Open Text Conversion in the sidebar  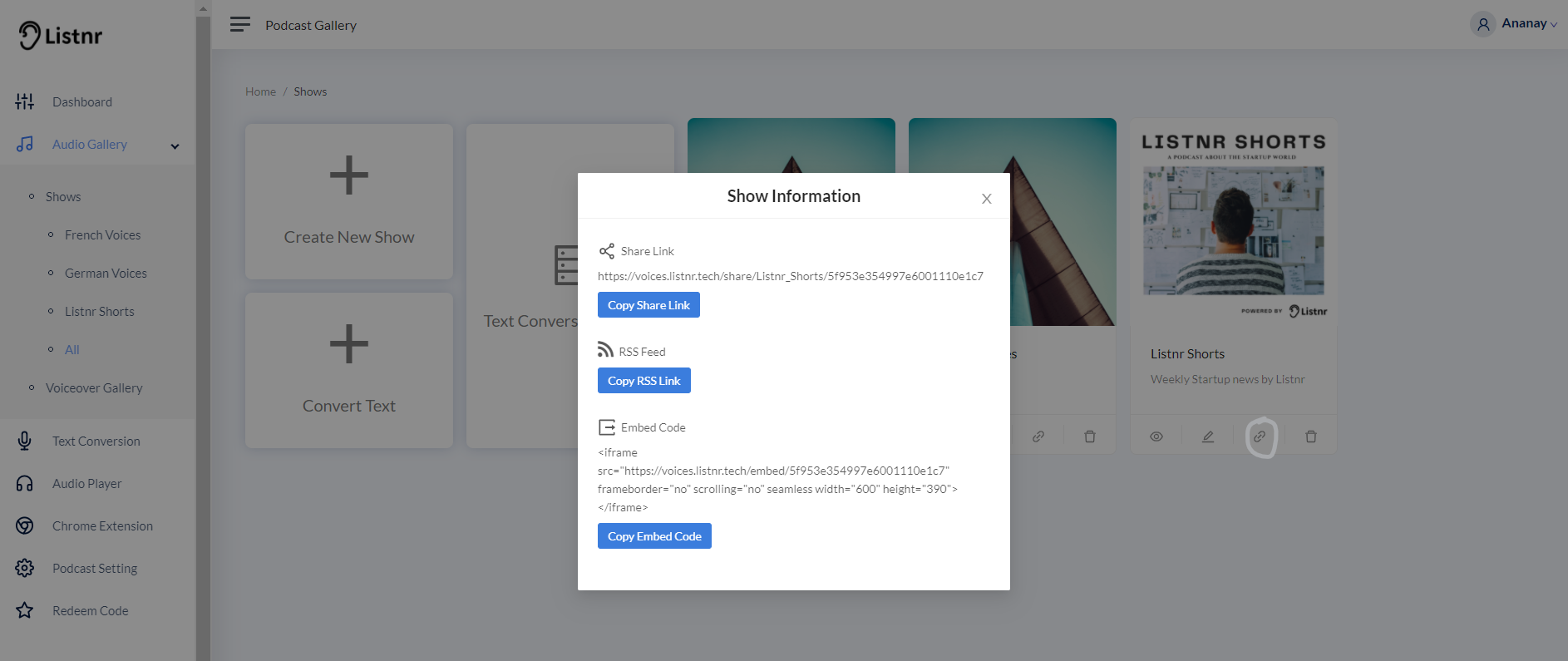(96, 441)
